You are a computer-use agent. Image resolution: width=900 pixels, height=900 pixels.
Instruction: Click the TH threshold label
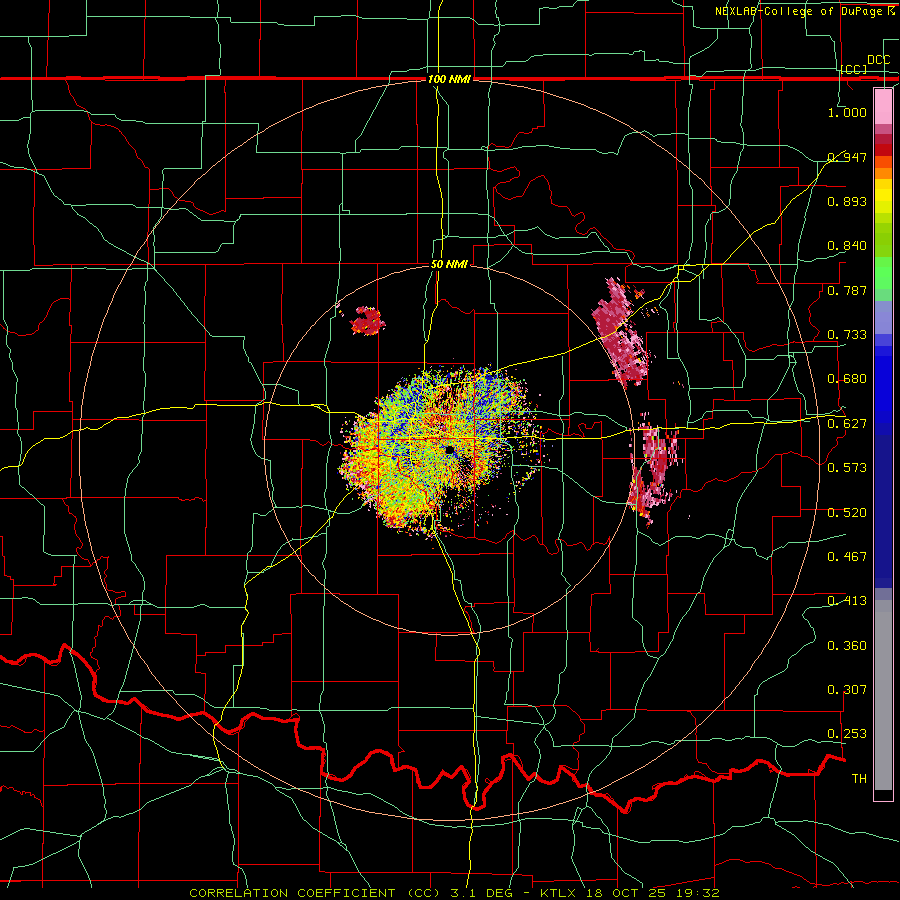point(859,779)
